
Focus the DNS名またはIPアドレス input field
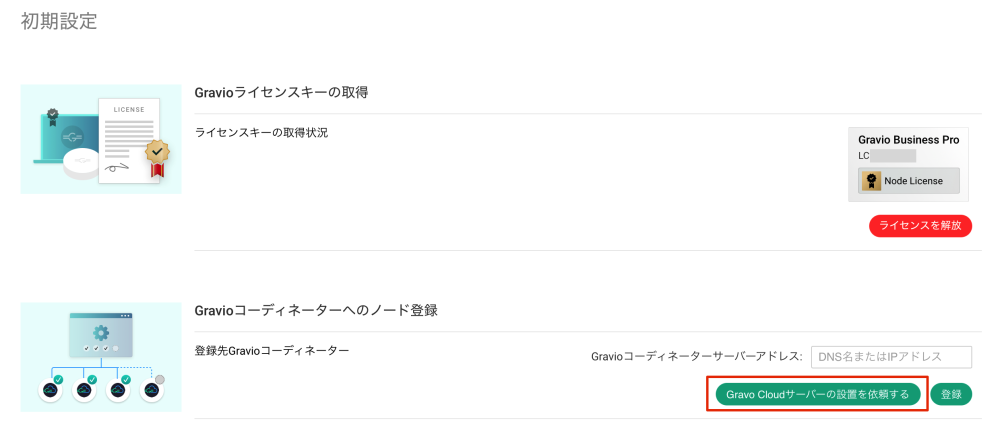coord(891,357)
